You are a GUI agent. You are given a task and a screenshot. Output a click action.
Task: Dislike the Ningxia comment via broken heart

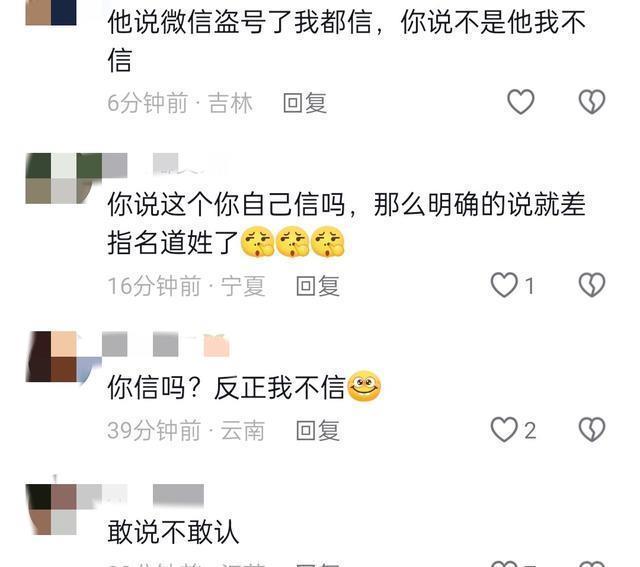click(592, 285)
